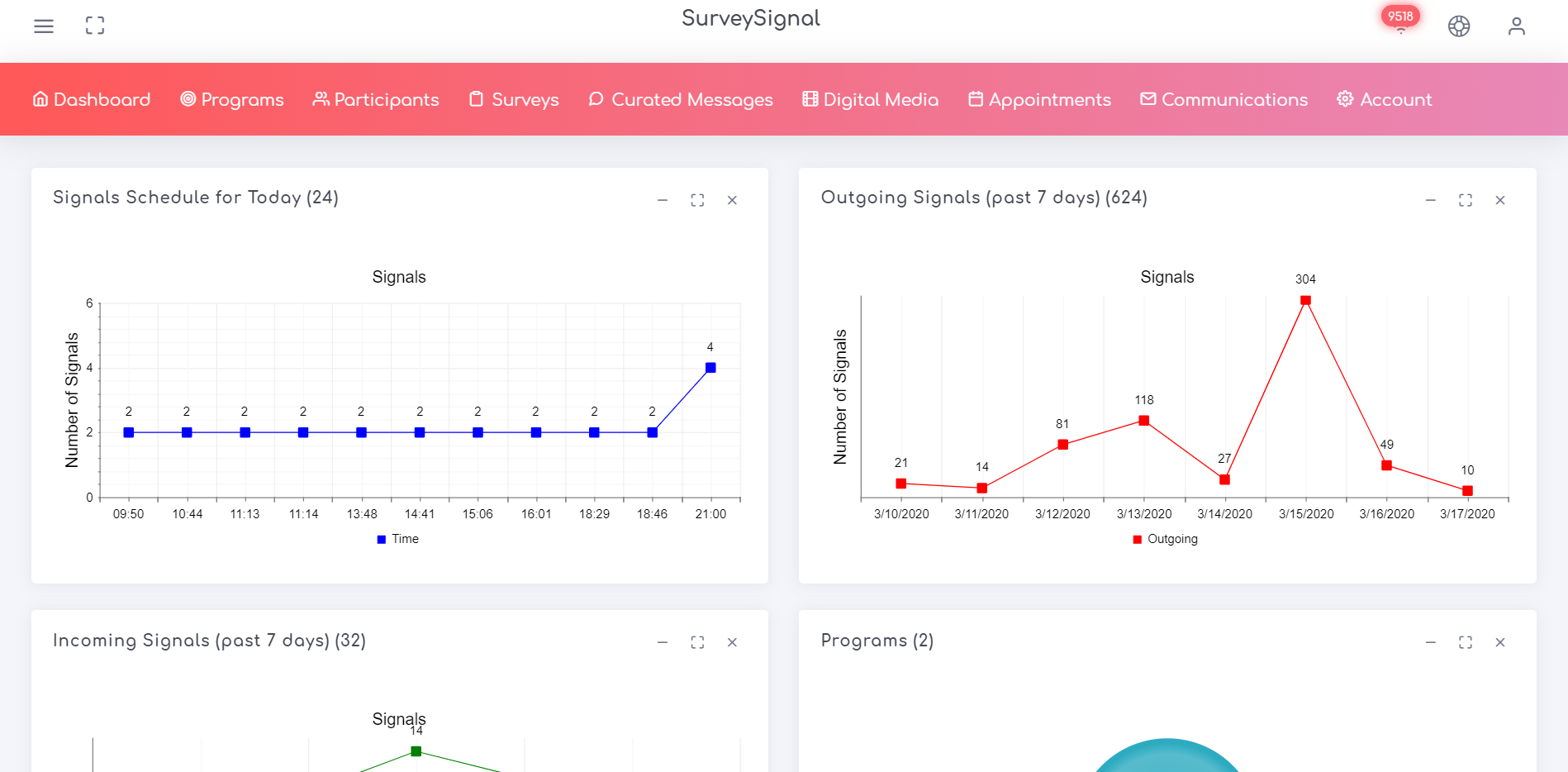
Task: Go to Dashboard
Action: coord(92,99)
